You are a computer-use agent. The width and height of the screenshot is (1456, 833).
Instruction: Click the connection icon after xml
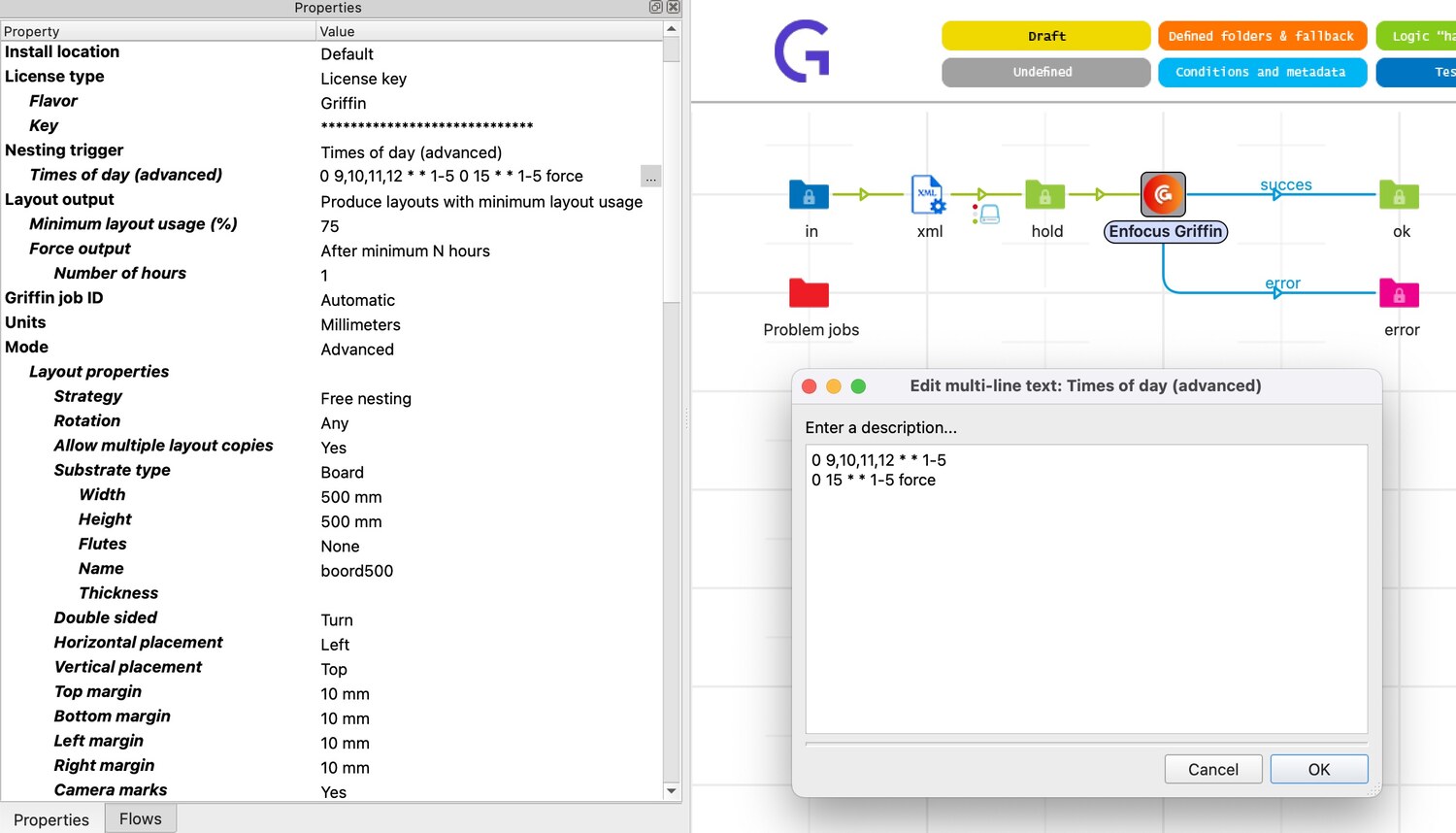pos(986,214)
